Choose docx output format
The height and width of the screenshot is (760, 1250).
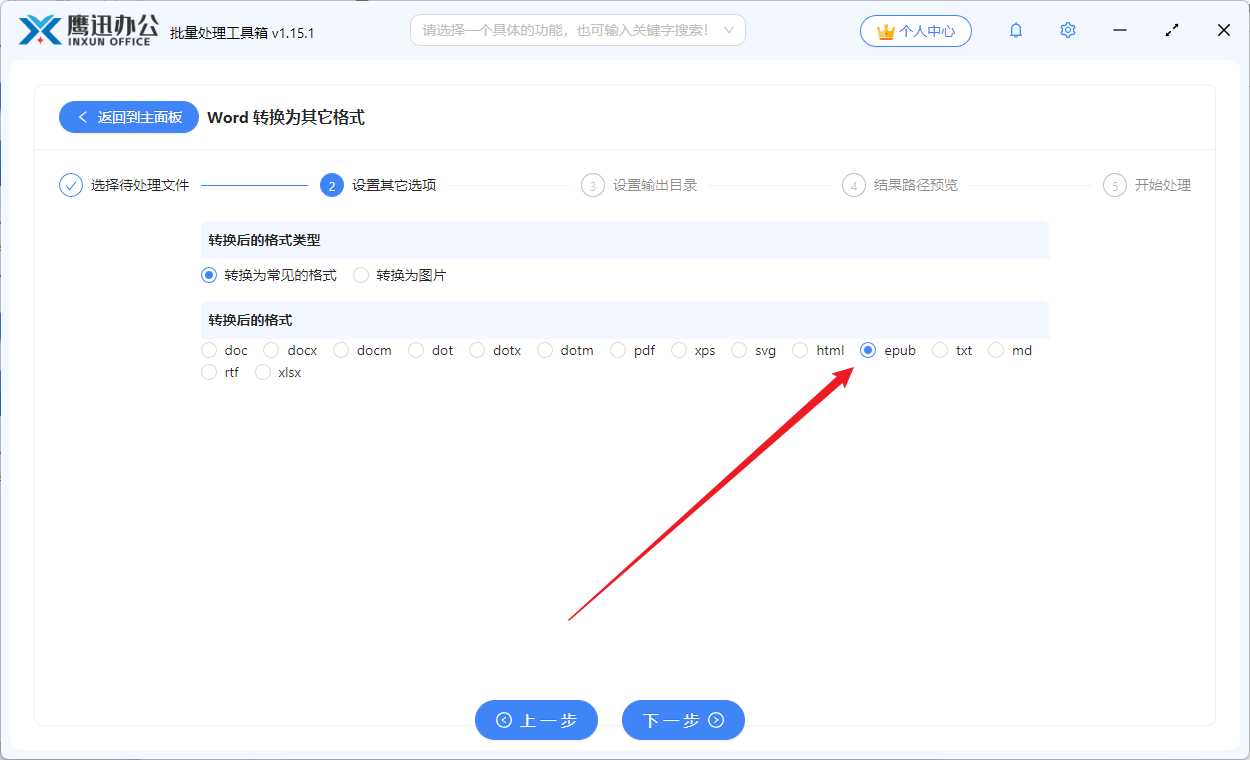click(290, 350)
